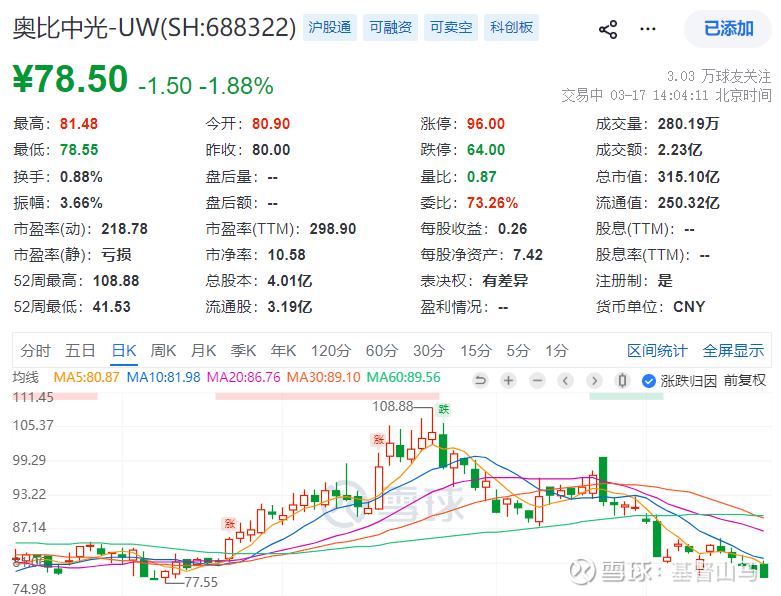This screenshot has height=596, width=781.
Task: Click the 最低 value 78.55
Action: tap(79, 150)
